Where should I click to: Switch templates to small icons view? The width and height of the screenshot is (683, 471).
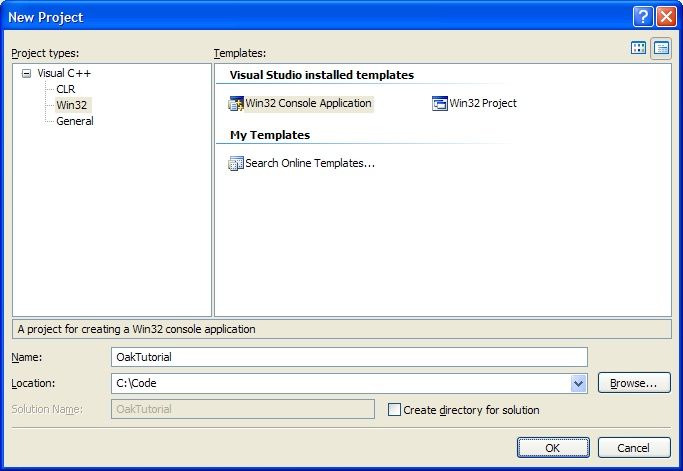661,48
